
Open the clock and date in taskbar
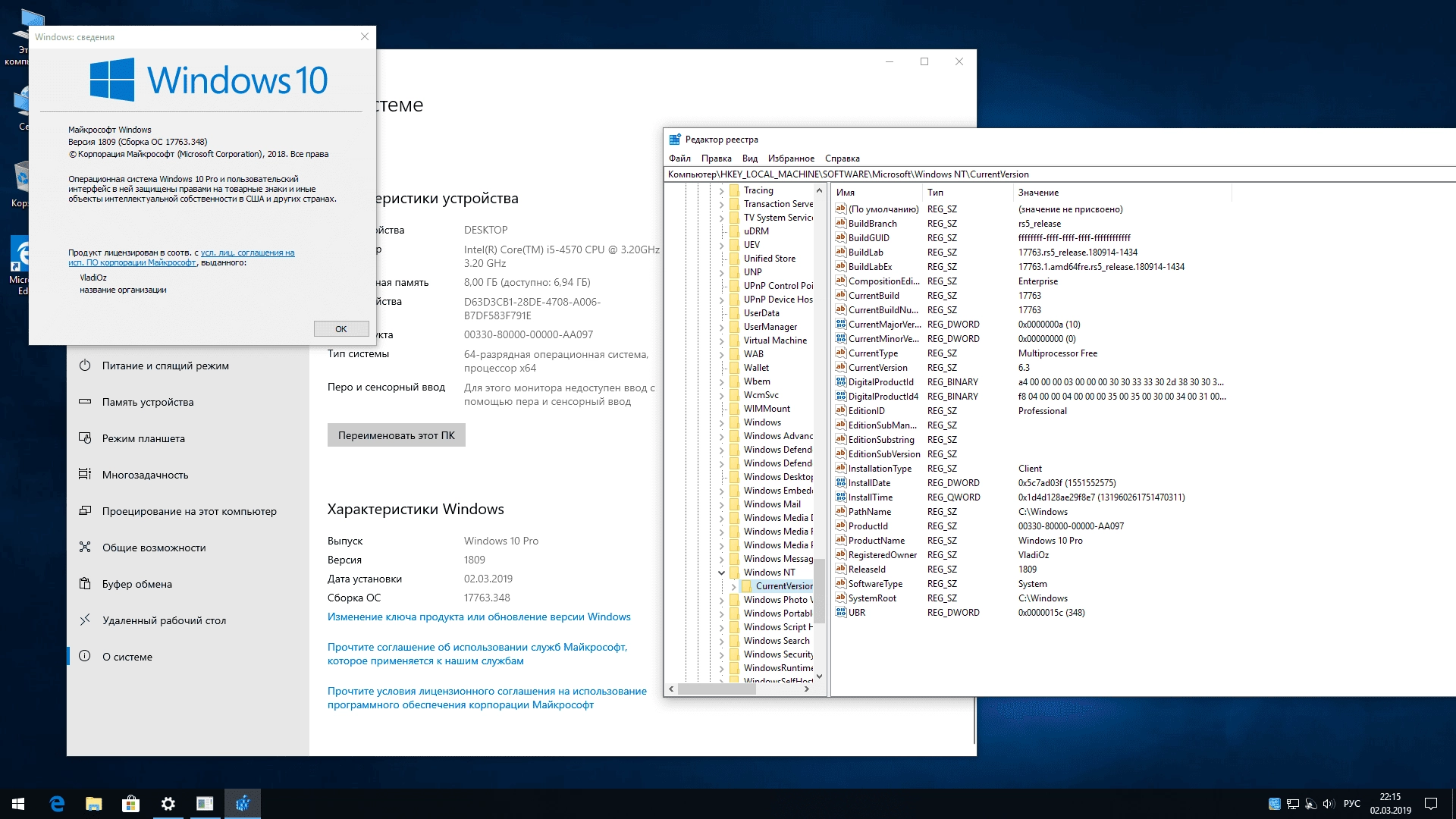(x=1390, y=804)
